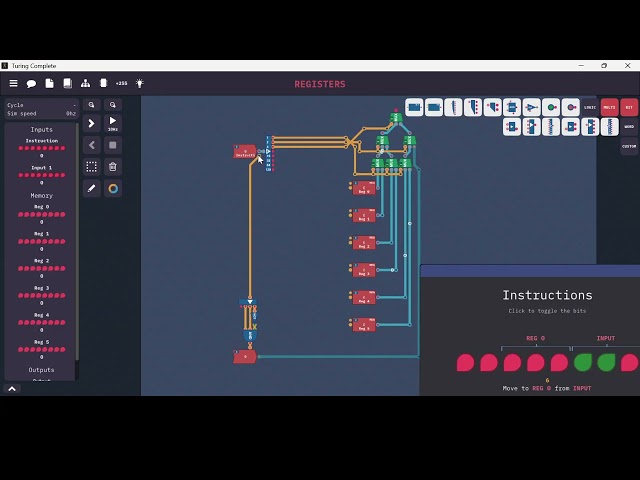The image size is (640, 480).
Task: Open the wire color ring picker
Action: 113,188
